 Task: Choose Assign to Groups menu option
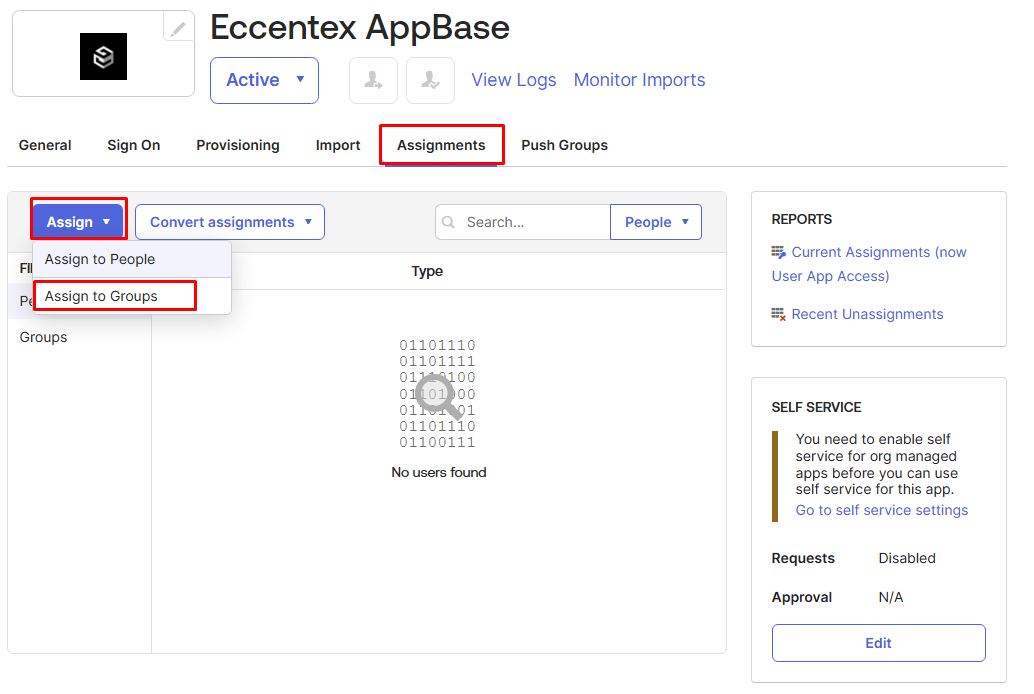(x=132, y=296)
